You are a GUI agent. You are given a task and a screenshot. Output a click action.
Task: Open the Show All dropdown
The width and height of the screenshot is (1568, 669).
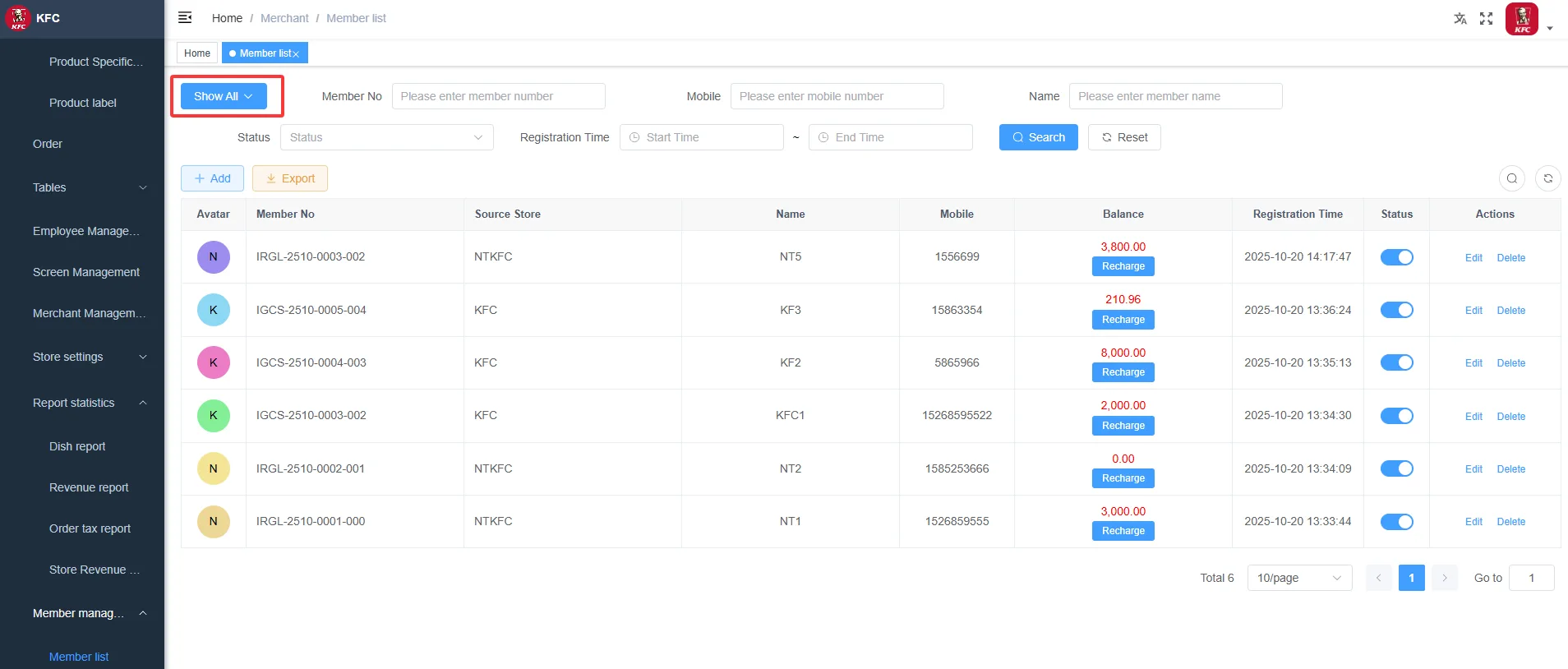coord(224,96)
